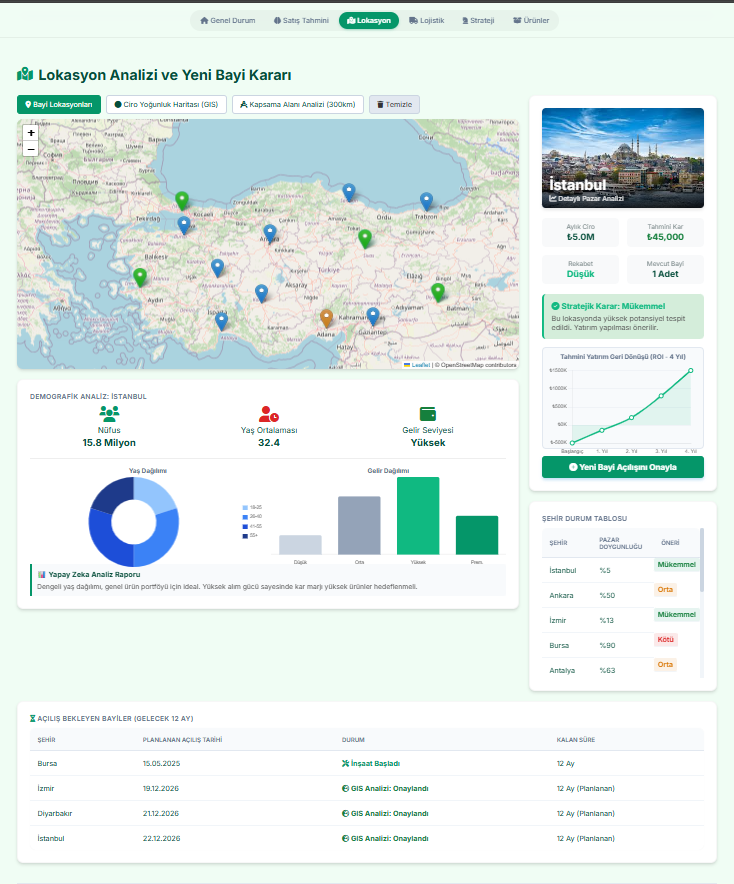734x884 pixels.
Task: Click the Orta income bar
Action: pyautogui.click(x=359, y=525)
